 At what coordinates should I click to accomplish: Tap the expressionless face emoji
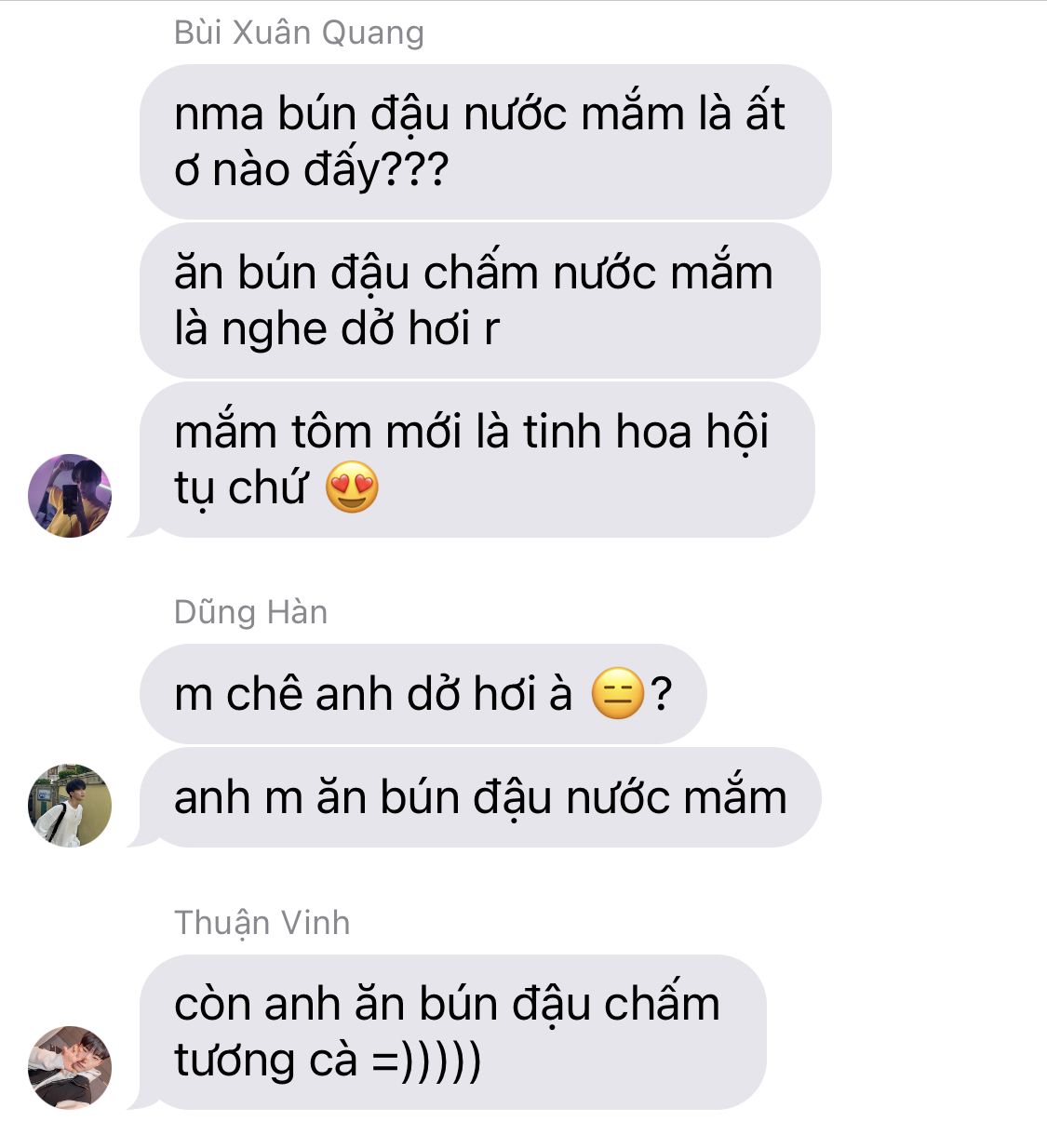pyautogui.click(x=617, y=694)
